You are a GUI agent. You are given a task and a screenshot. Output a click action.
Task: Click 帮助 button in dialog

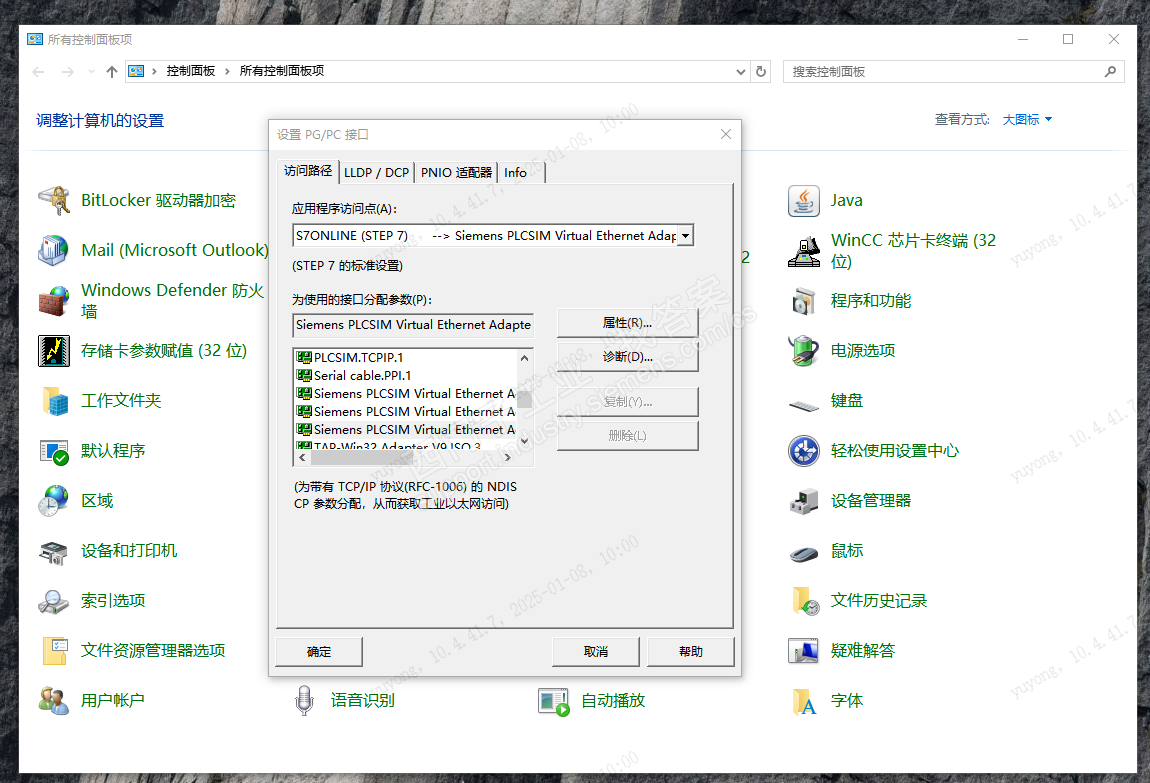click(x=691, y=651)
